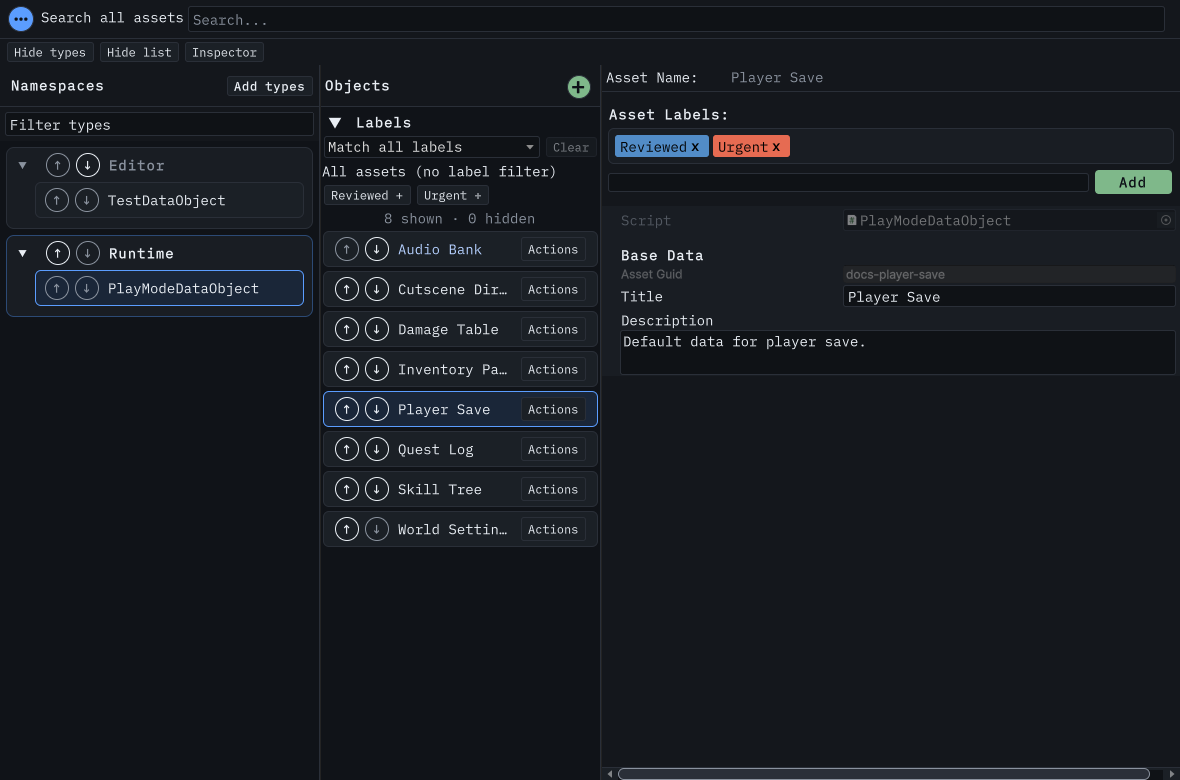Move Quest Log up arrow

click(347, 449)
